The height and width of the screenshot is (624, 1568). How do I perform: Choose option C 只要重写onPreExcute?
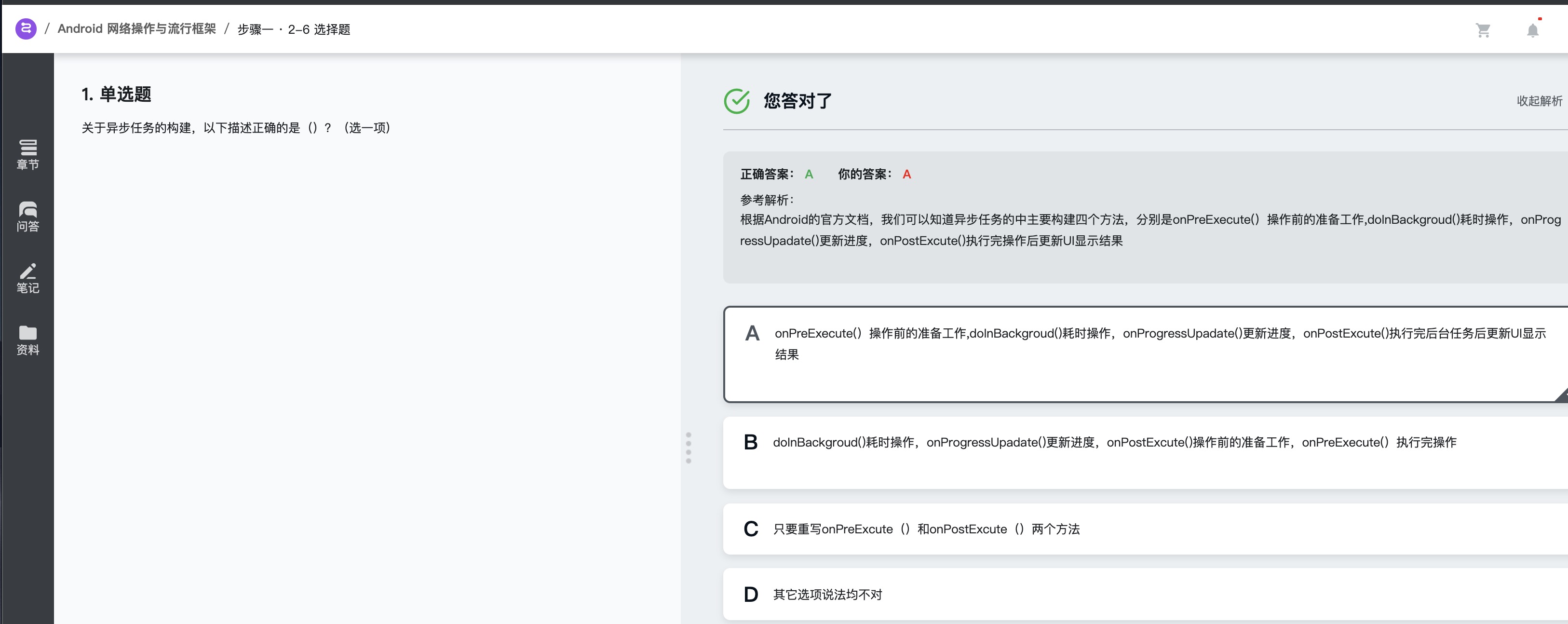(1146, 529)
